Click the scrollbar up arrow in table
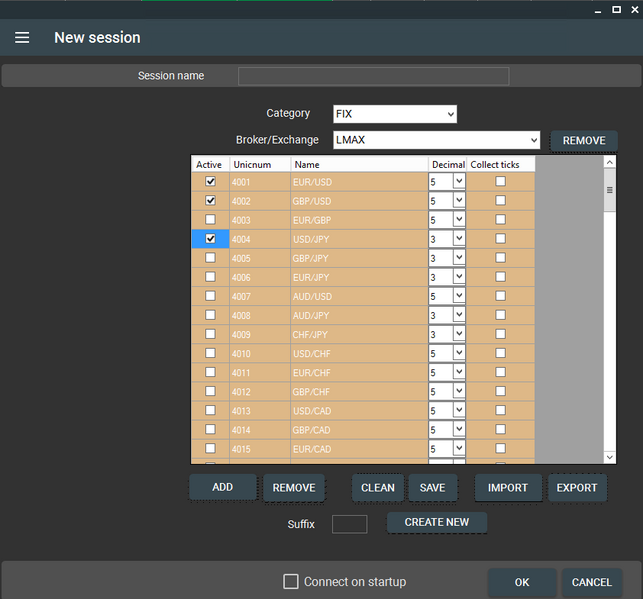Screen dimensions: 643x599 click(x=610, y=163)
